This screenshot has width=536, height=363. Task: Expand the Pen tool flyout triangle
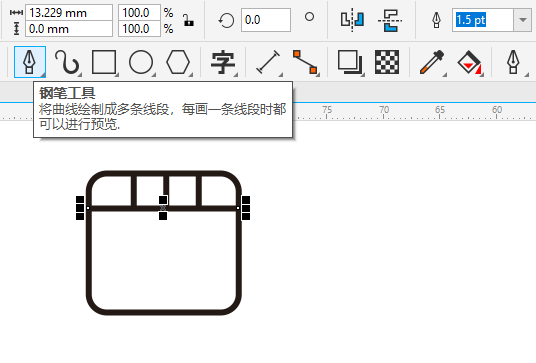[x=42, y=75]
